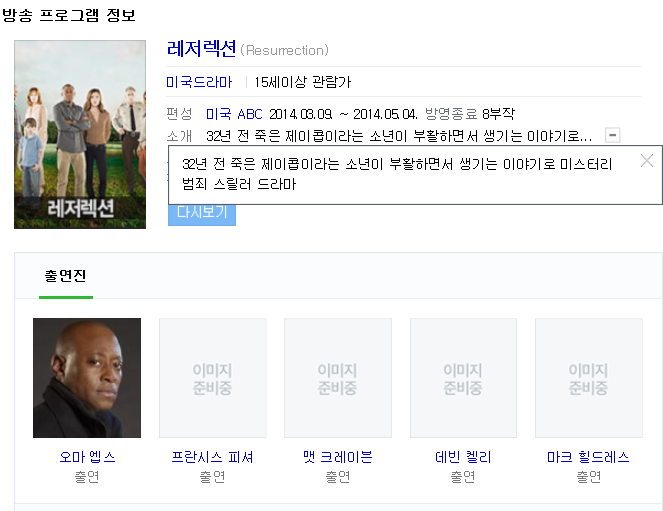Open the 마크 힐드레스 name link
Image resolution: width=663 pixels, height=511 pixels.
(588, 457)
